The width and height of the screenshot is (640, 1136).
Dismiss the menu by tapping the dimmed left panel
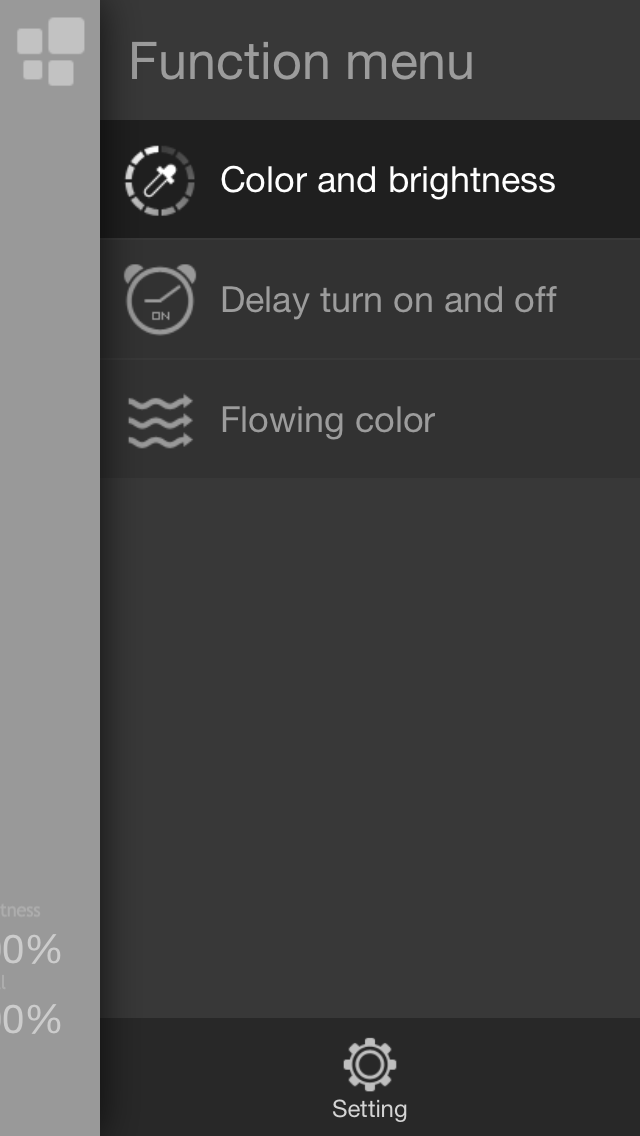click(50, 507)
